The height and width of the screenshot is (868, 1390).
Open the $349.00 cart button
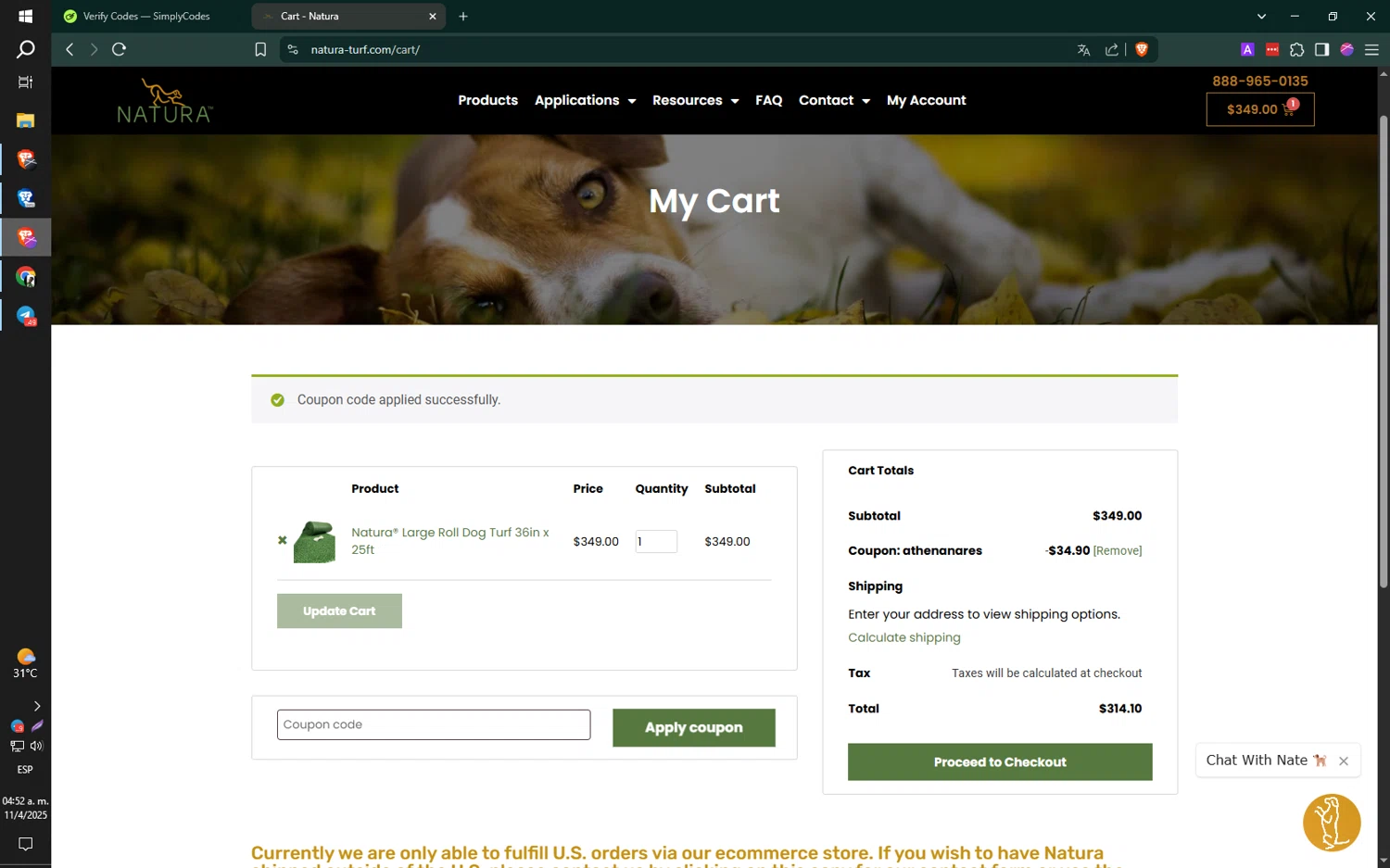[x=1260, y=109]
